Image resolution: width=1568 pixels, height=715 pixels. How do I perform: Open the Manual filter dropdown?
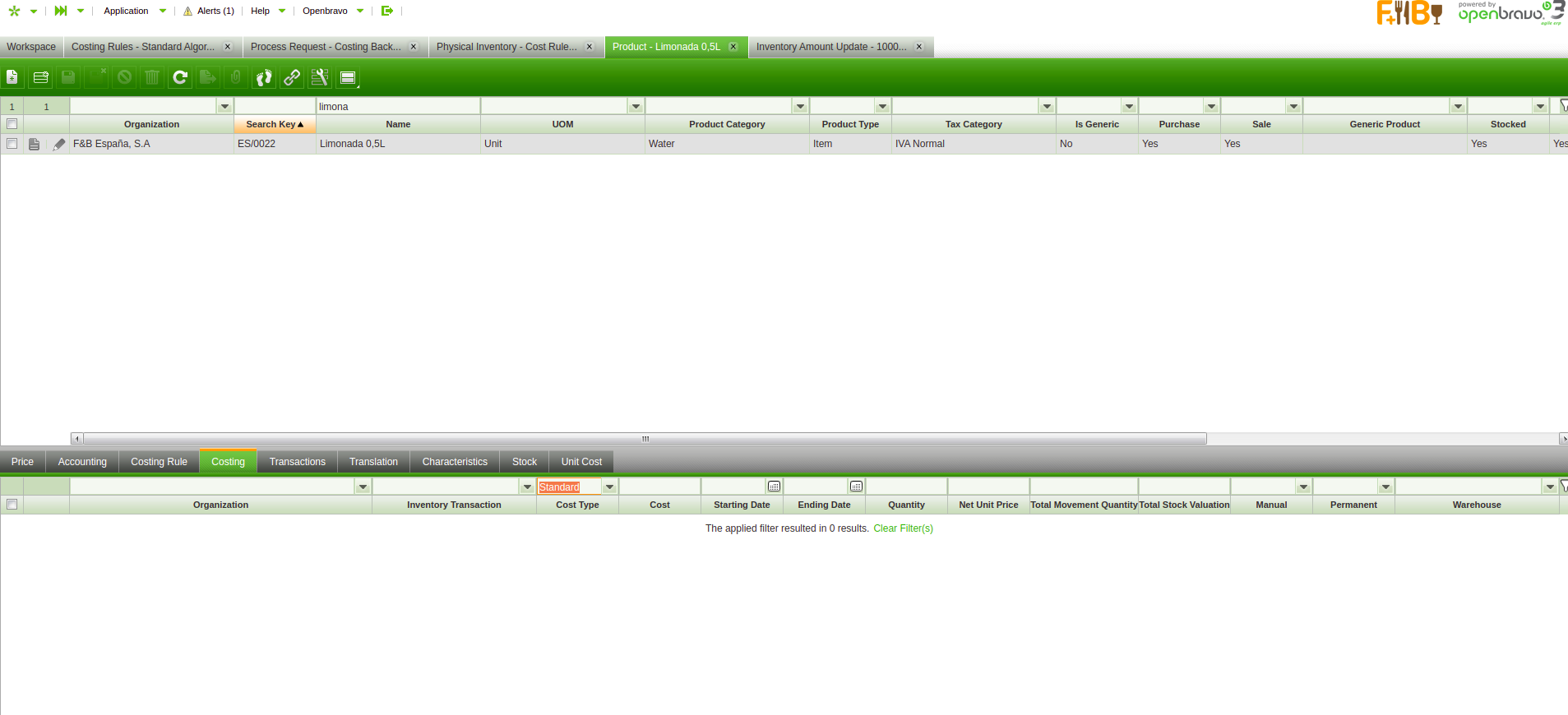coord(1303,487)
